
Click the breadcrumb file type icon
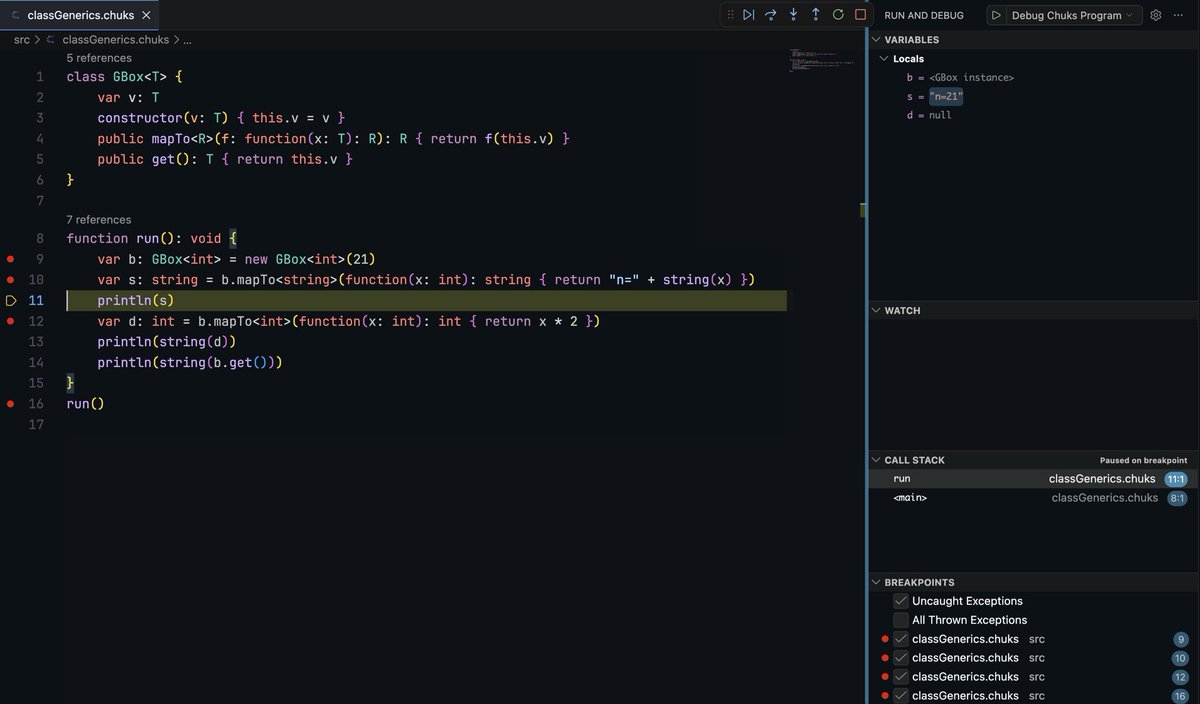pos(51,40)
